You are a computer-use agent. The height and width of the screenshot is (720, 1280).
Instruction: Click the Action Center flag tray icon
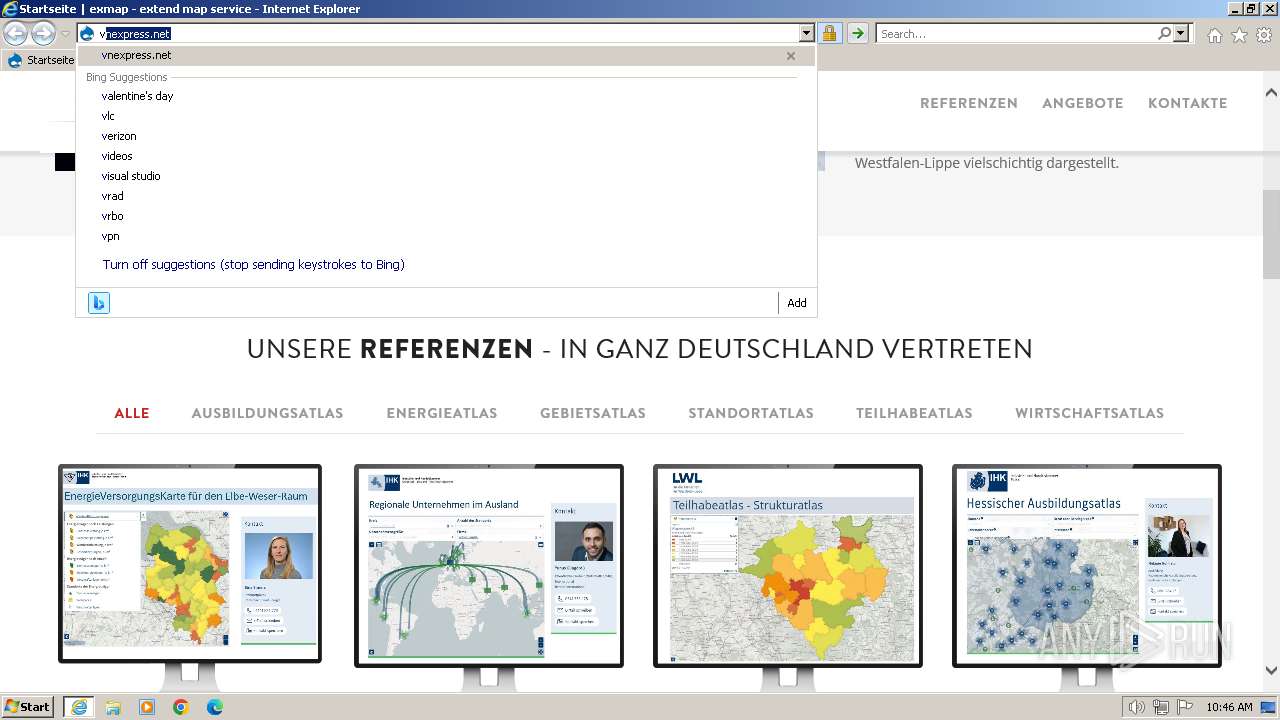pyautogui.click(x=1185, y=707)
